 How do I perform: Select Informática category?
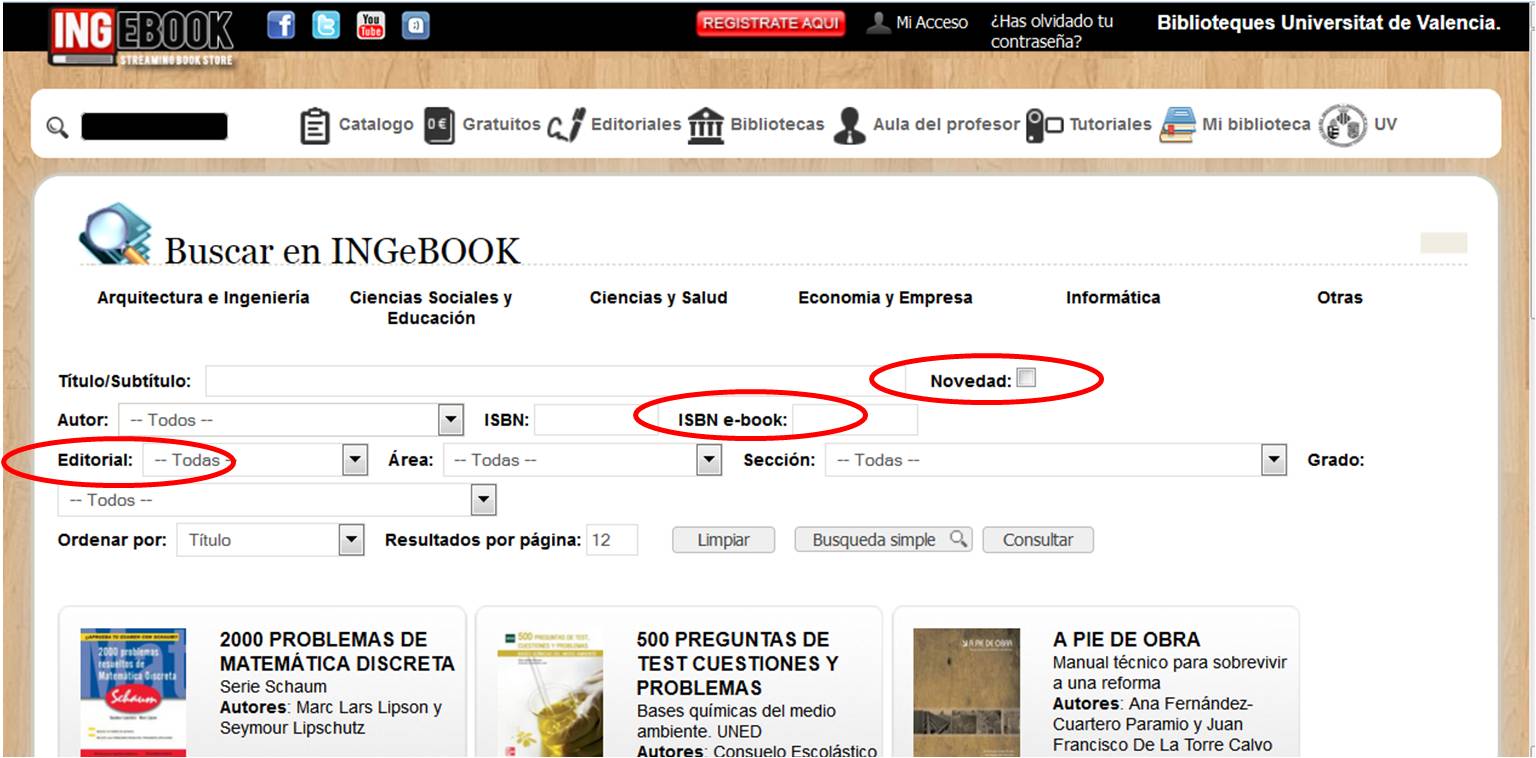1113,298
